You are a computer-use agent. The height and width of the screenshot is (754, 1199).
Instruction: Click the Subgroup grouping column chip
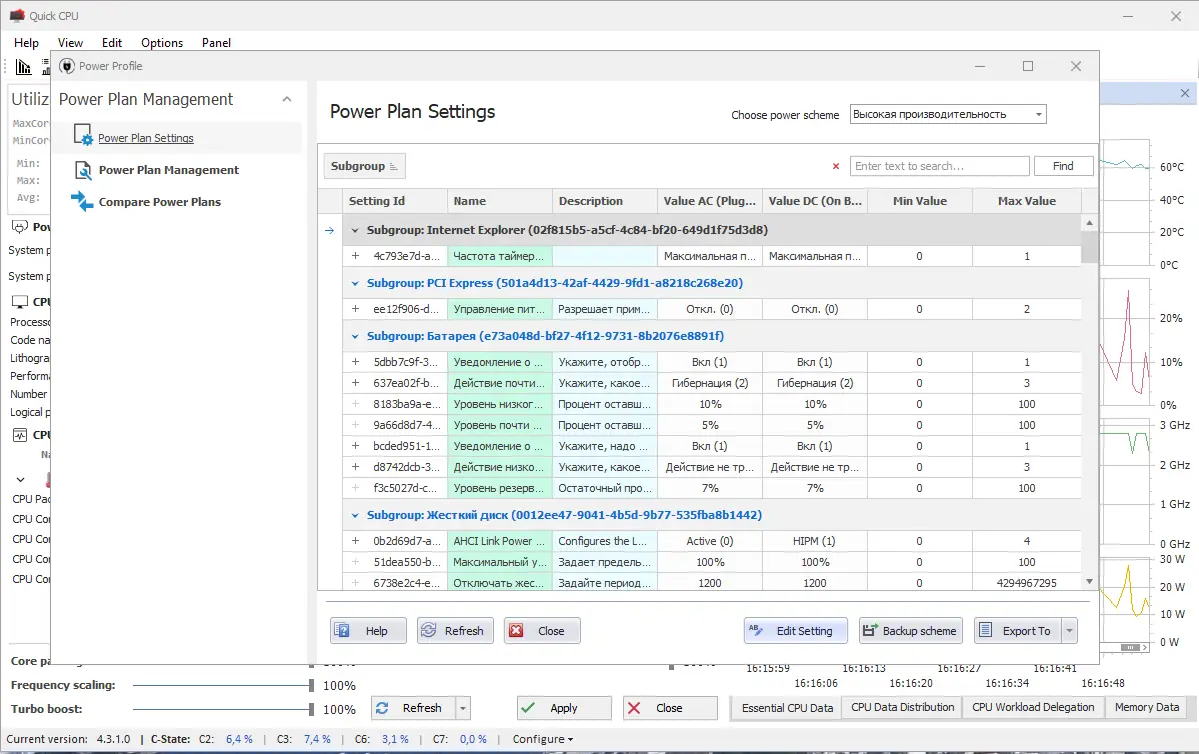(x=365, y=166)
